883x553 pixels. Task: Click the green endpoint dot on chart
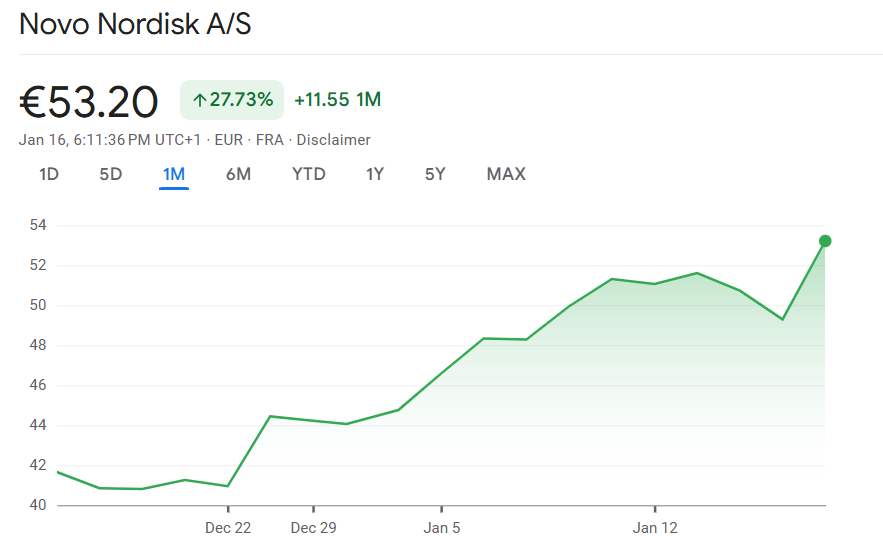825,241
